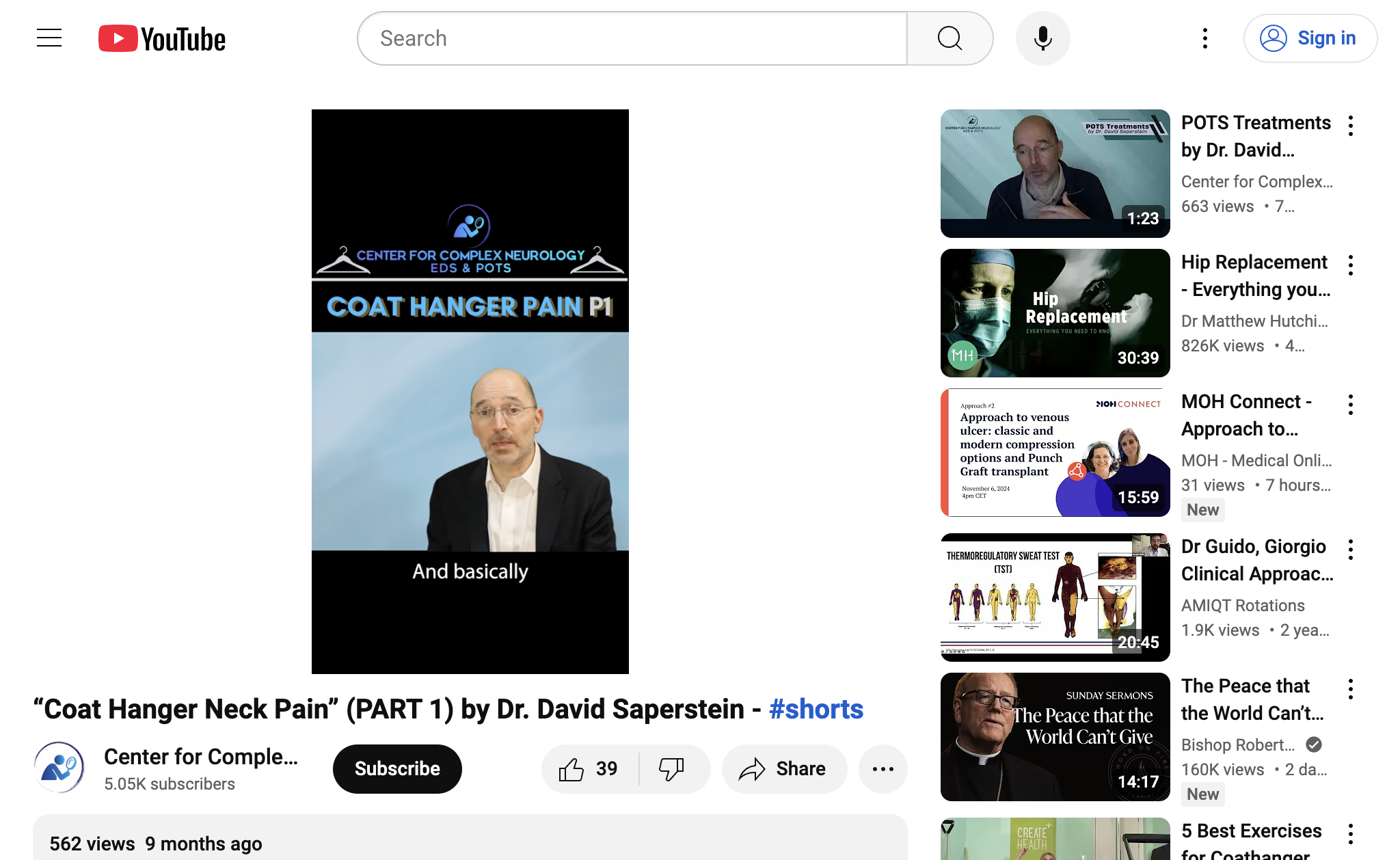Open options menu for Dr Guido video
The height and width of the screenshot is (860, 1400).
(x=1350, y=550)
